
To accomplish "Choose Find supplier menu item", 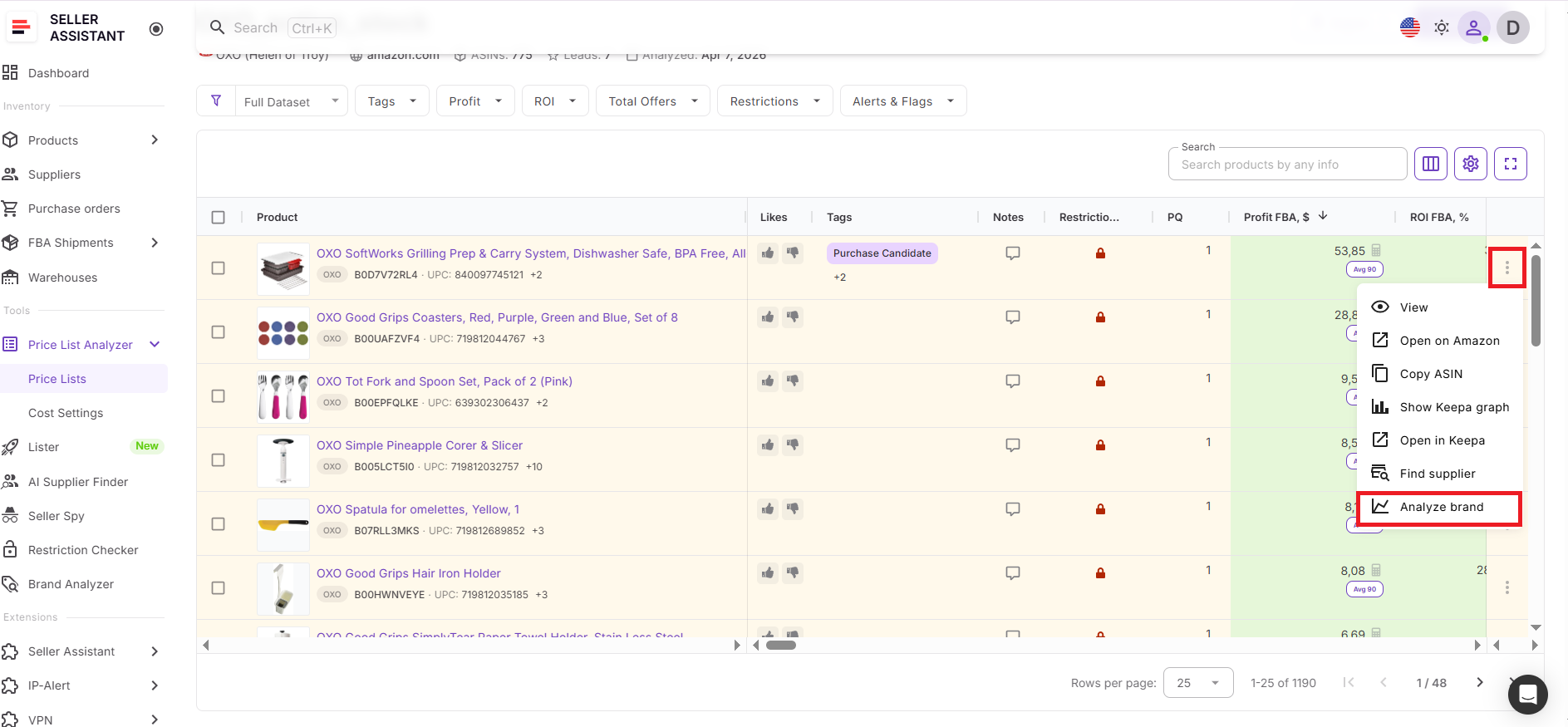I will coord(1439,474).
